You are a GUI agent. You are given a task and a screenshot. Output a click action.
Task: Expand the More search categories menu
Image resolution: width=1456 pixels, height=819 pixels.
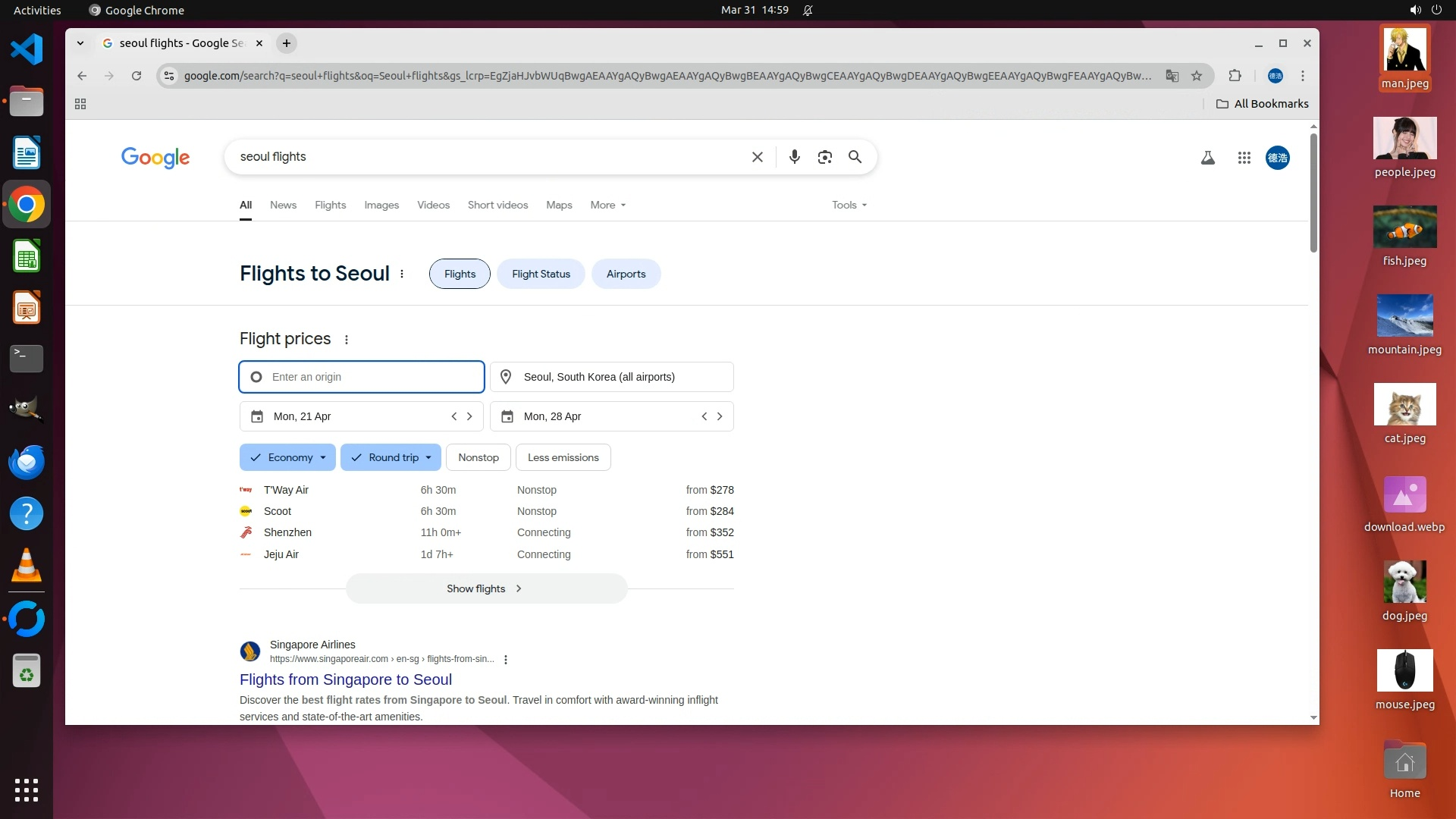point(607,205)
